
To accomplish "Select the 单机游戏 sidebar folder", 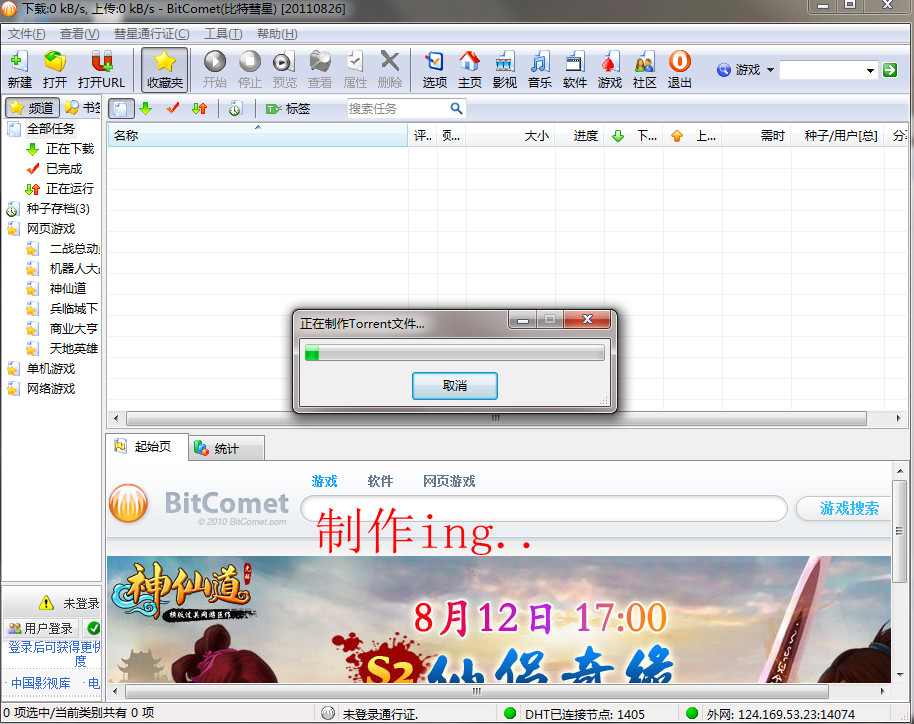I will pos(51,368).
